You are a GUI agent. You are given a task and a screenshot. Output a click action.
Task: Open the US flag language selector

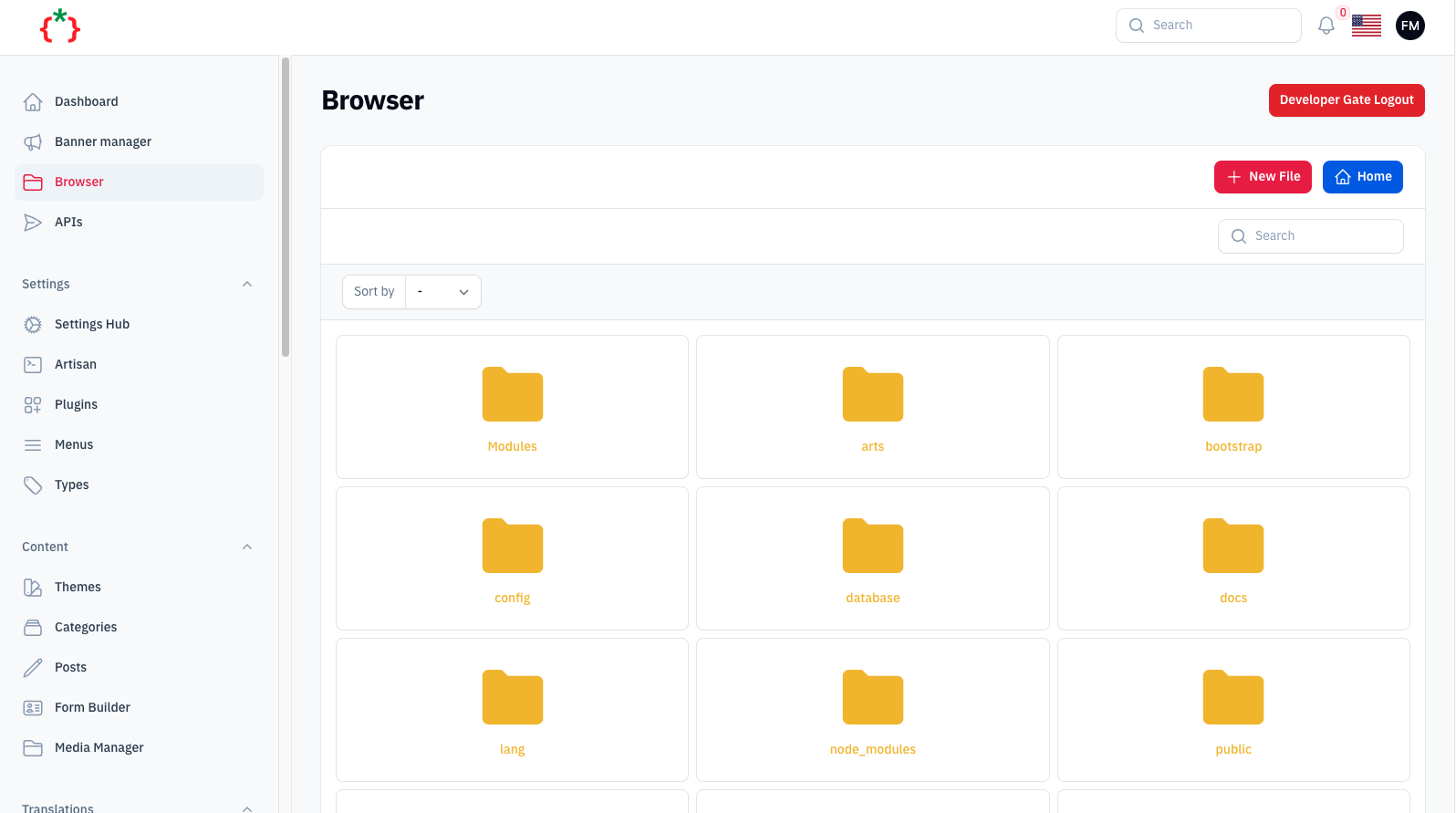[x=1366, y=26]
